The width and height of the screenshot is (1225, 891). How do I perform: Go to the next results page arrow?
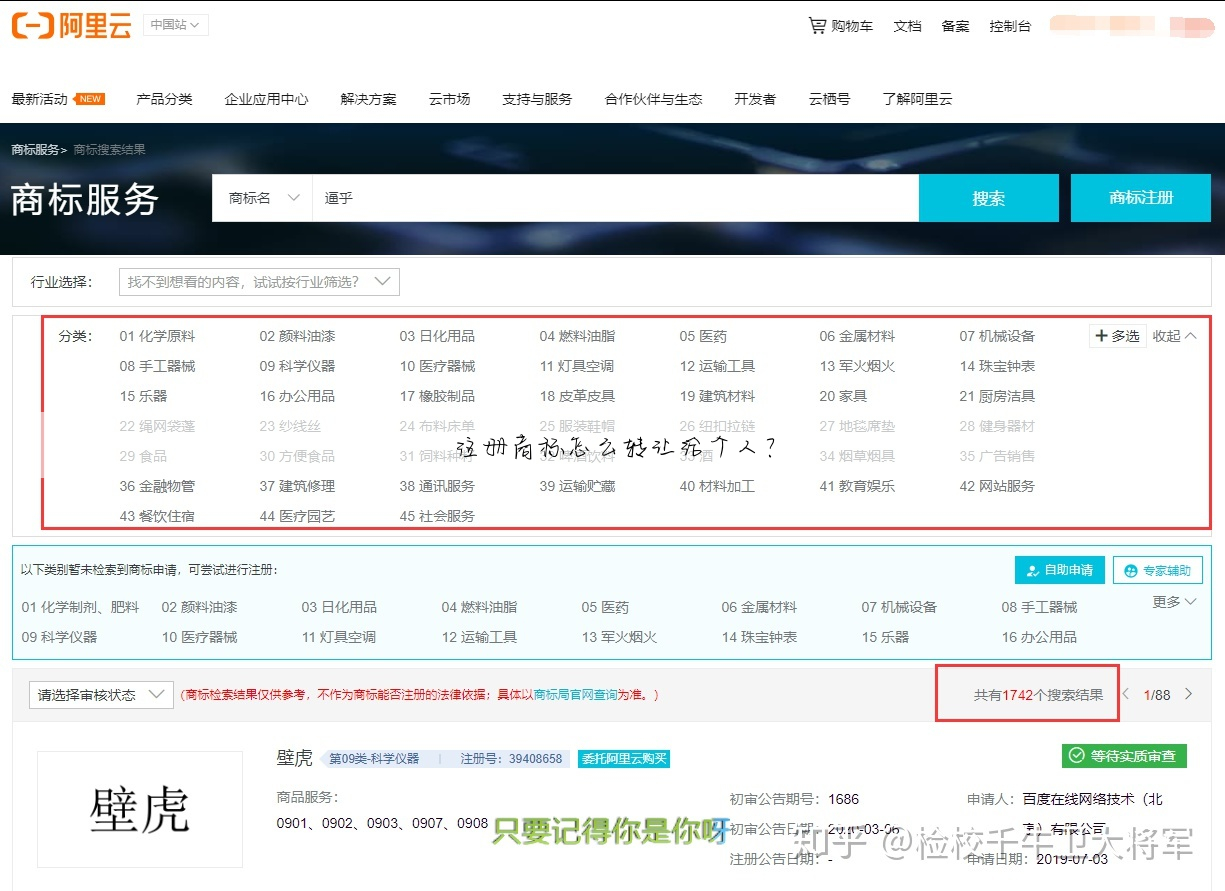pos(1188,694)
